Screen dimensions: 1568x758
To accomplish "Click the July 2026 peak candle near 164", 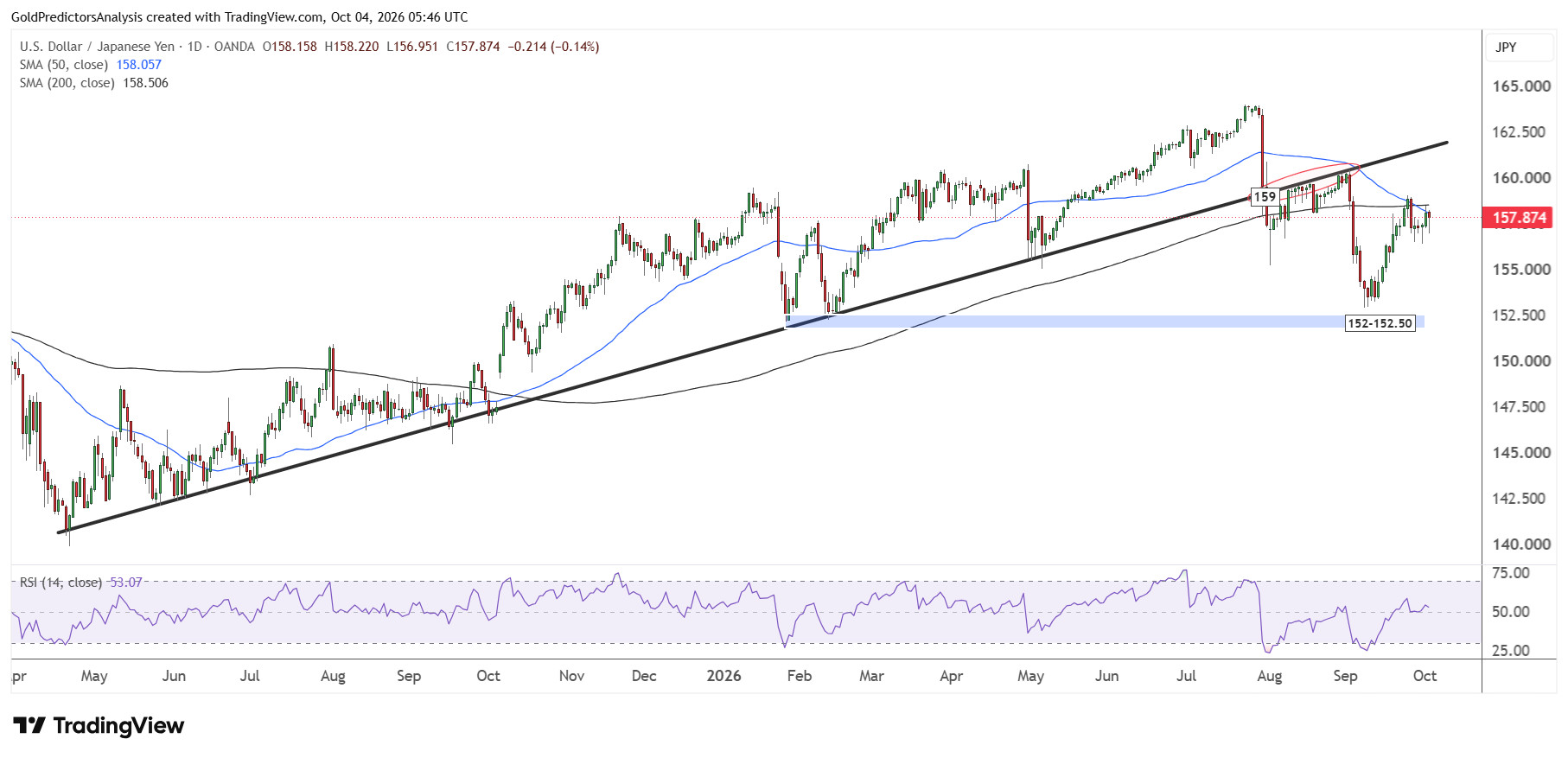I will coord(1246,112).
